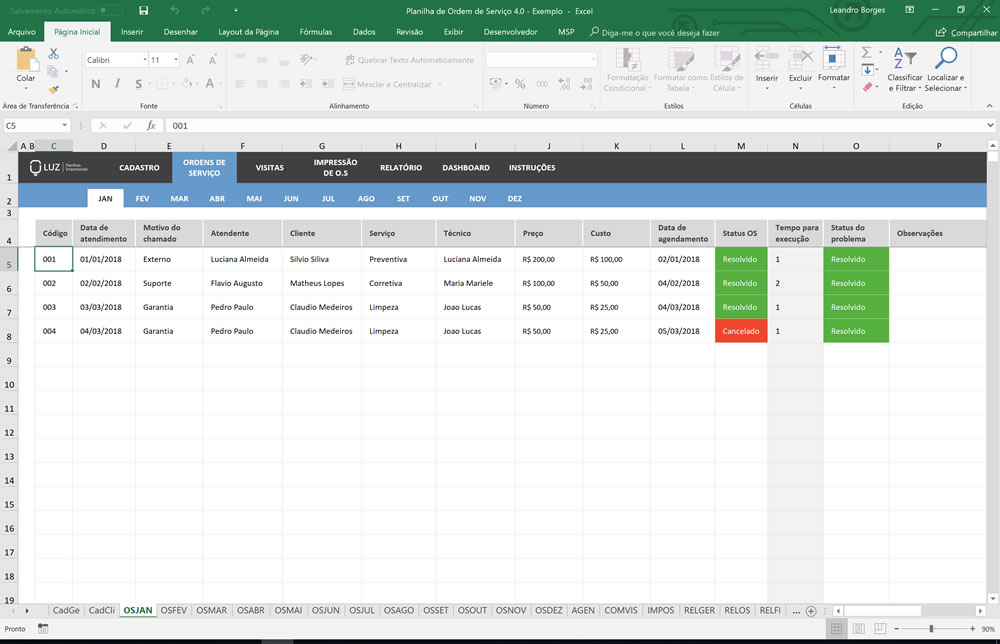Click the DEZ month button

click(x=515, y=199)
